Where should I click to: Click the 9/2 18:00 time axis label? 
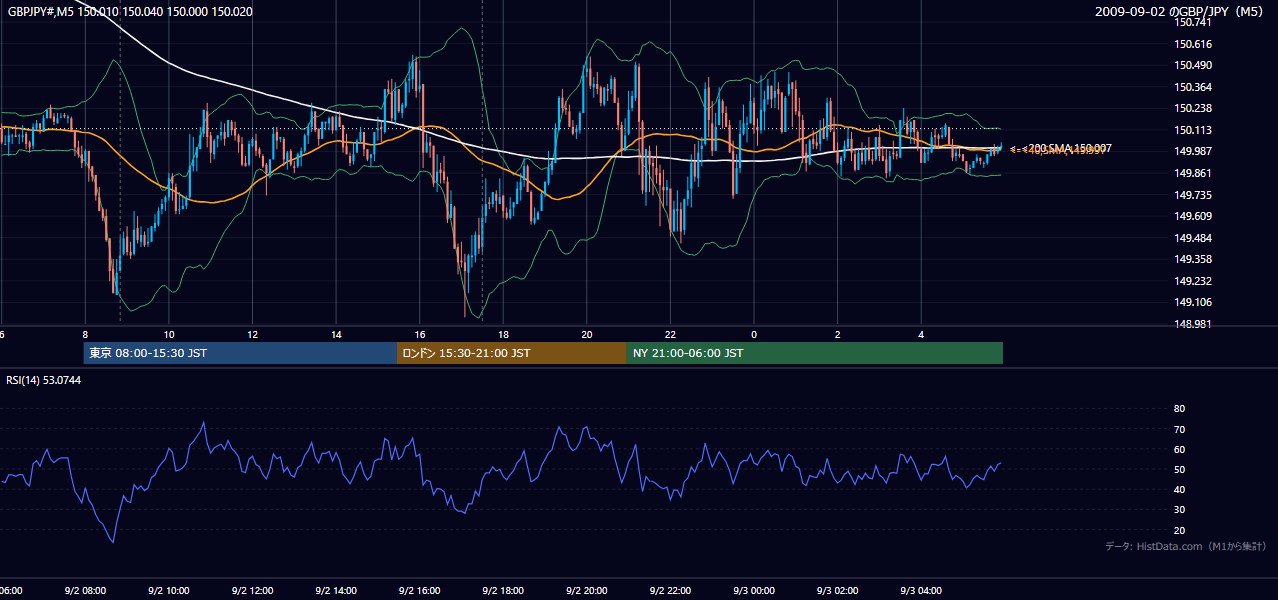(503, 591)
